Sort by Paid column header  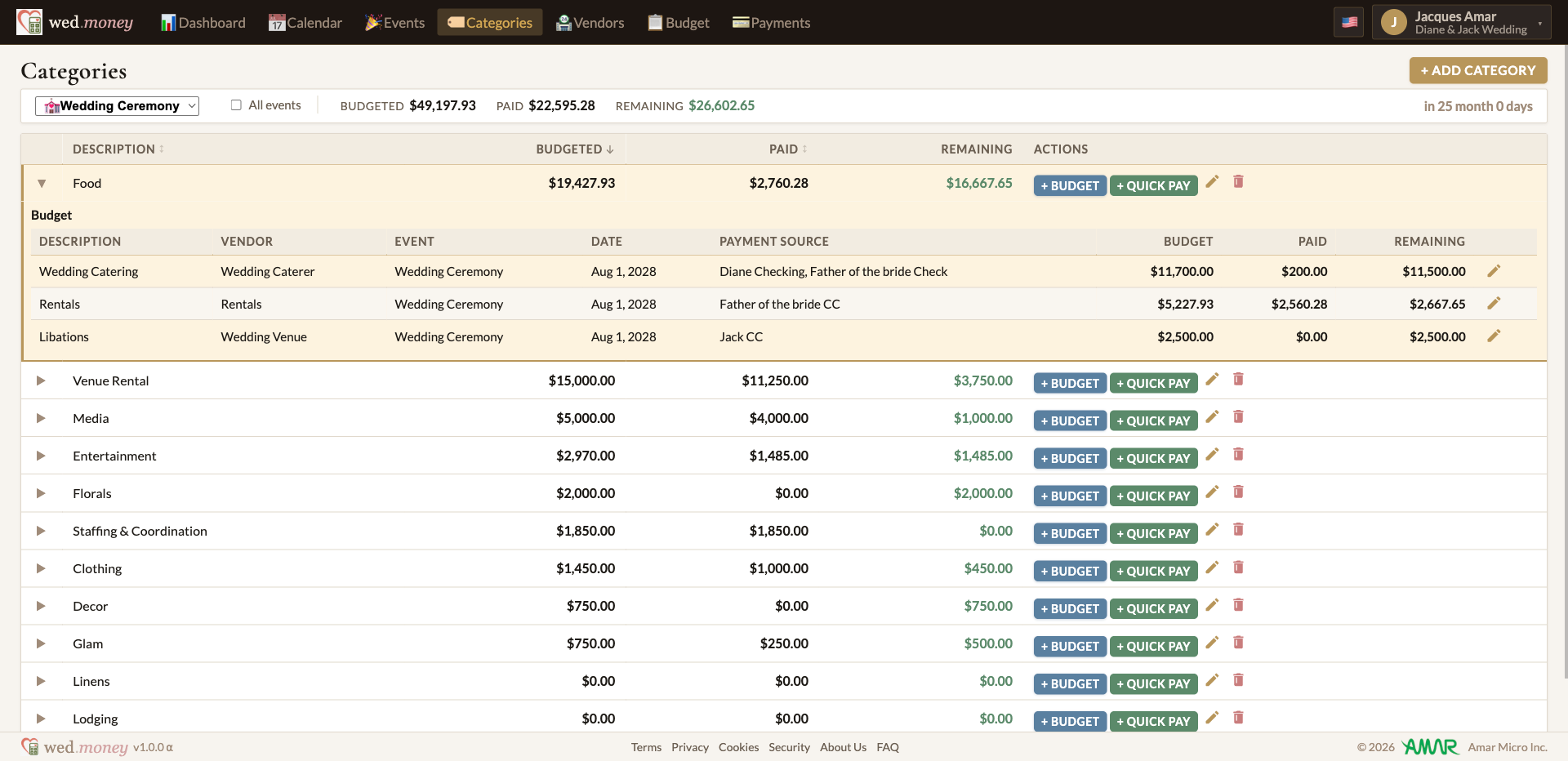pyautogui.click(x=788, y=149)
